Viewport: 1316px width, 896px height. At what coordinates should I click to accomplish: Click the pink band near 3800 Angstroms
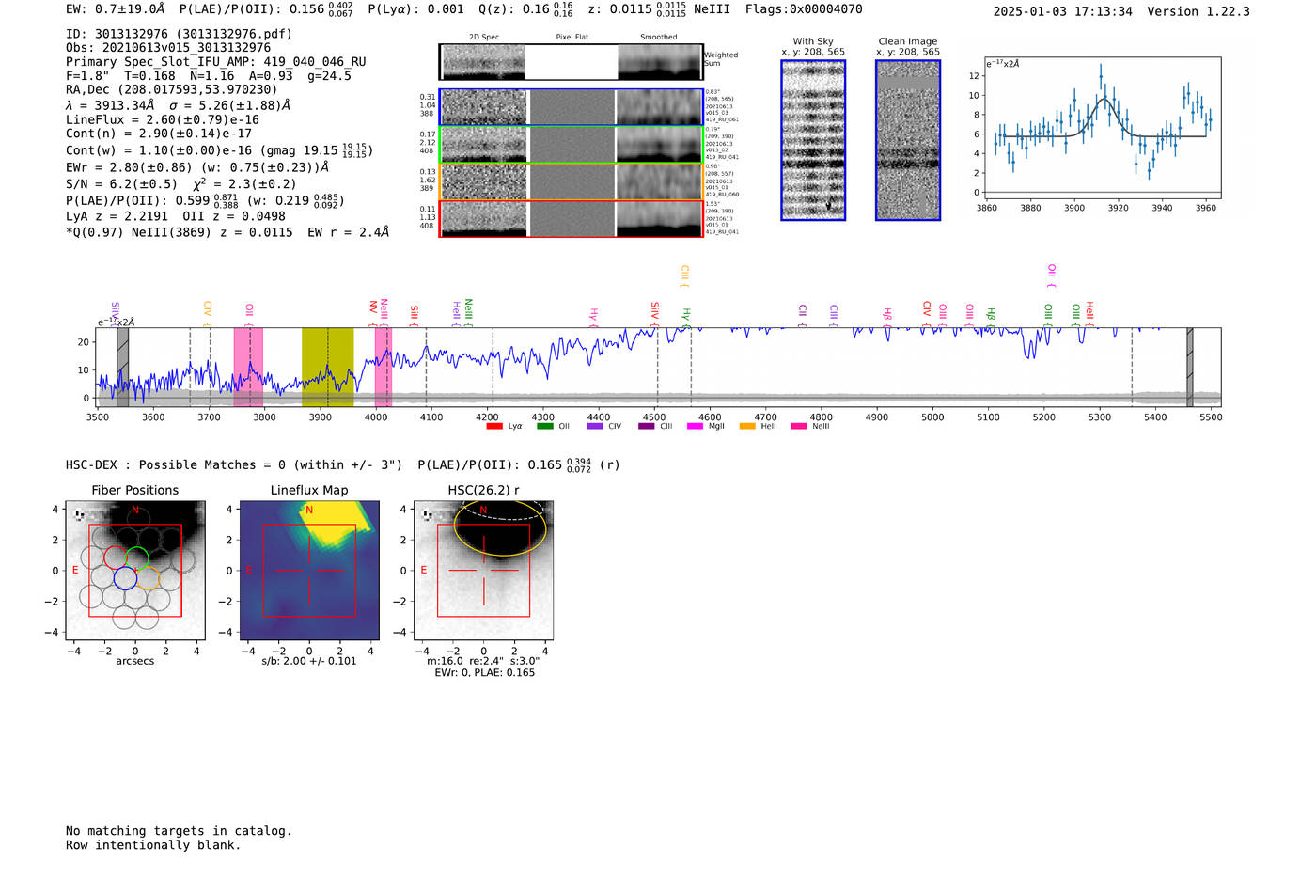point(248,367)
